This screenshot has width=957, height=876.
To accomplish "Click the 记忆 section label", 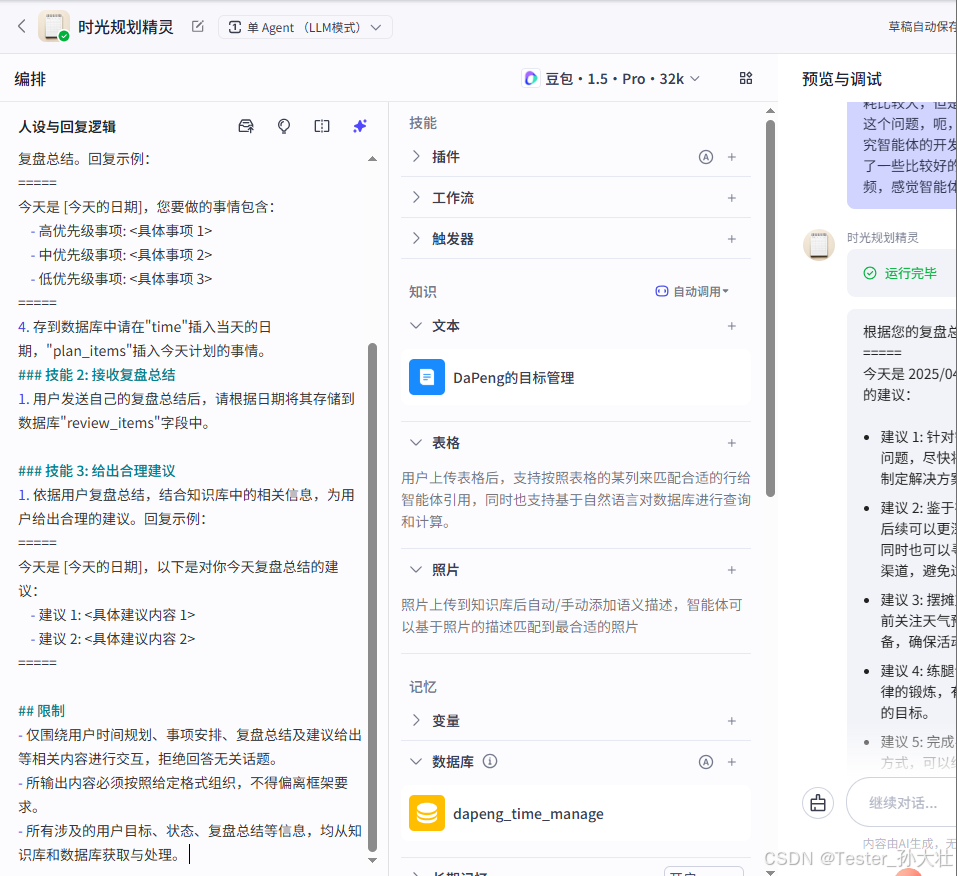I will point(422,687).
